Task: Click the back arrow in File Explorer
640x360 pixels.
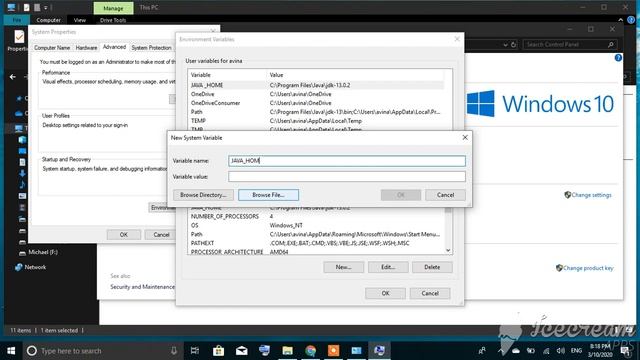Action: 13,77
